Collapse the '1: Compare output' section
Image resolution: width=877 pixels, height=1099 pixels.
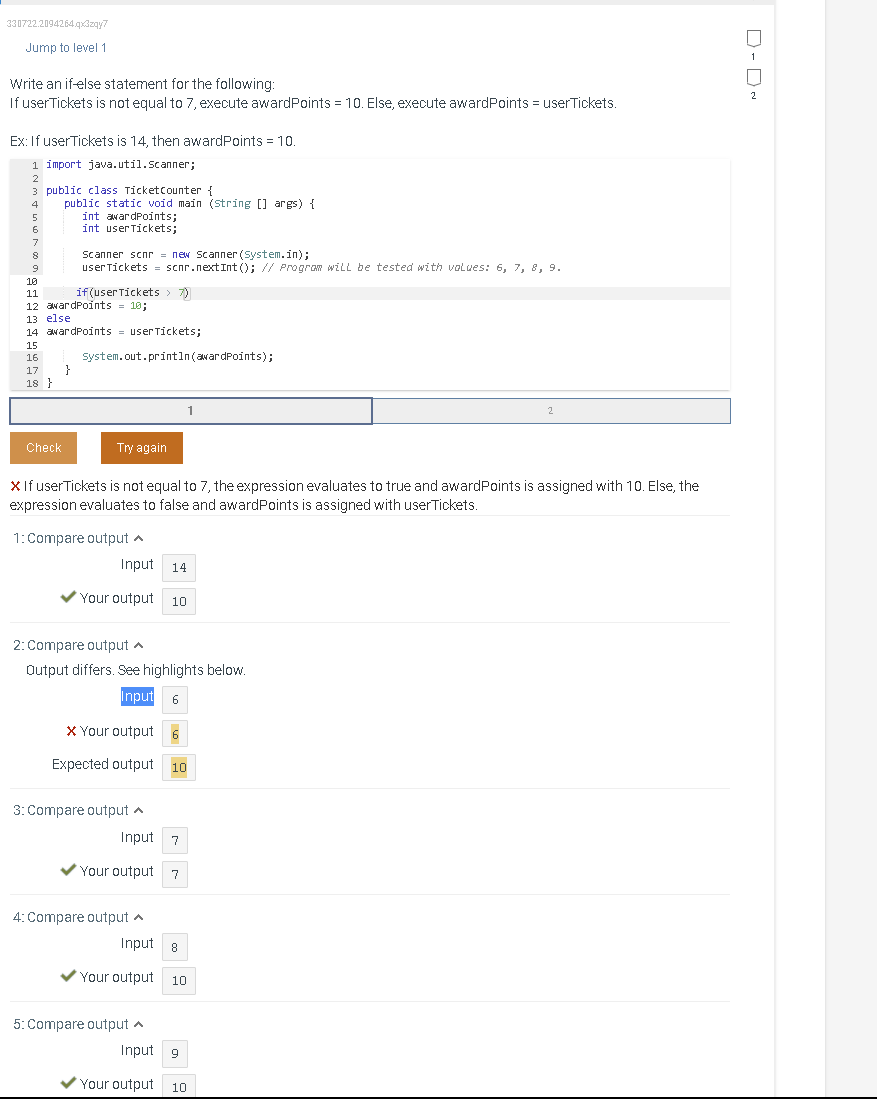pos(138,537)
